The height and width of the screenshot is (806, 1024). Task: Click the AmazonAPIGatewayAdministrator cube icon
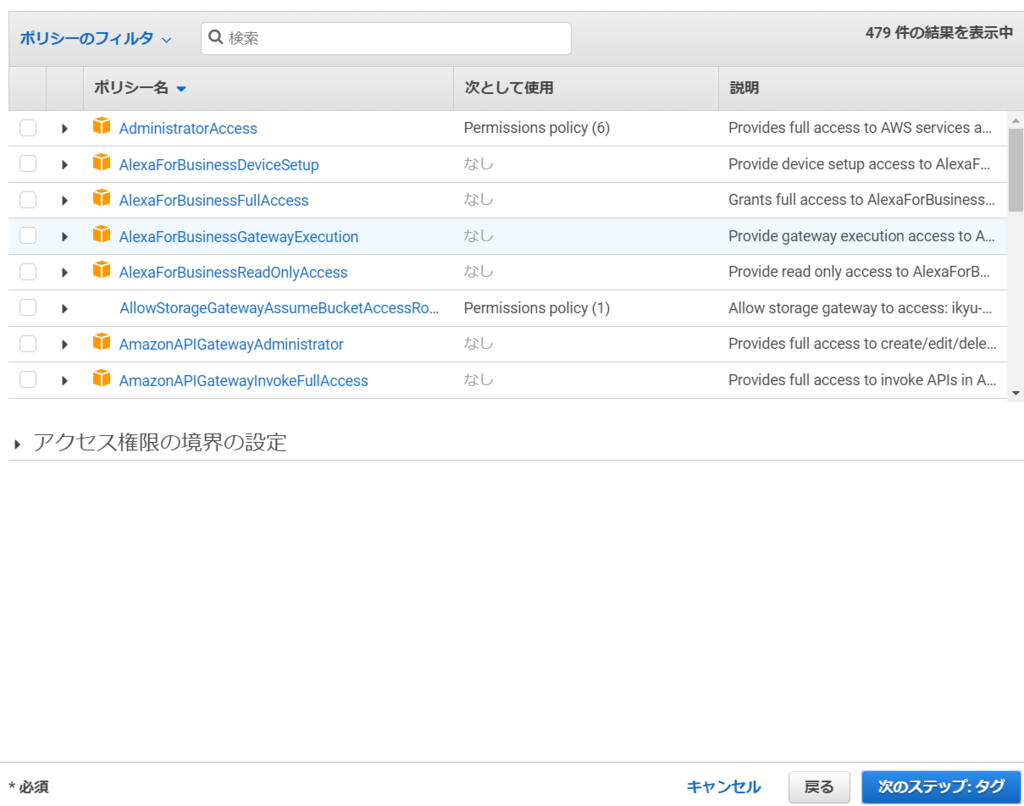(x=101, y=342)
